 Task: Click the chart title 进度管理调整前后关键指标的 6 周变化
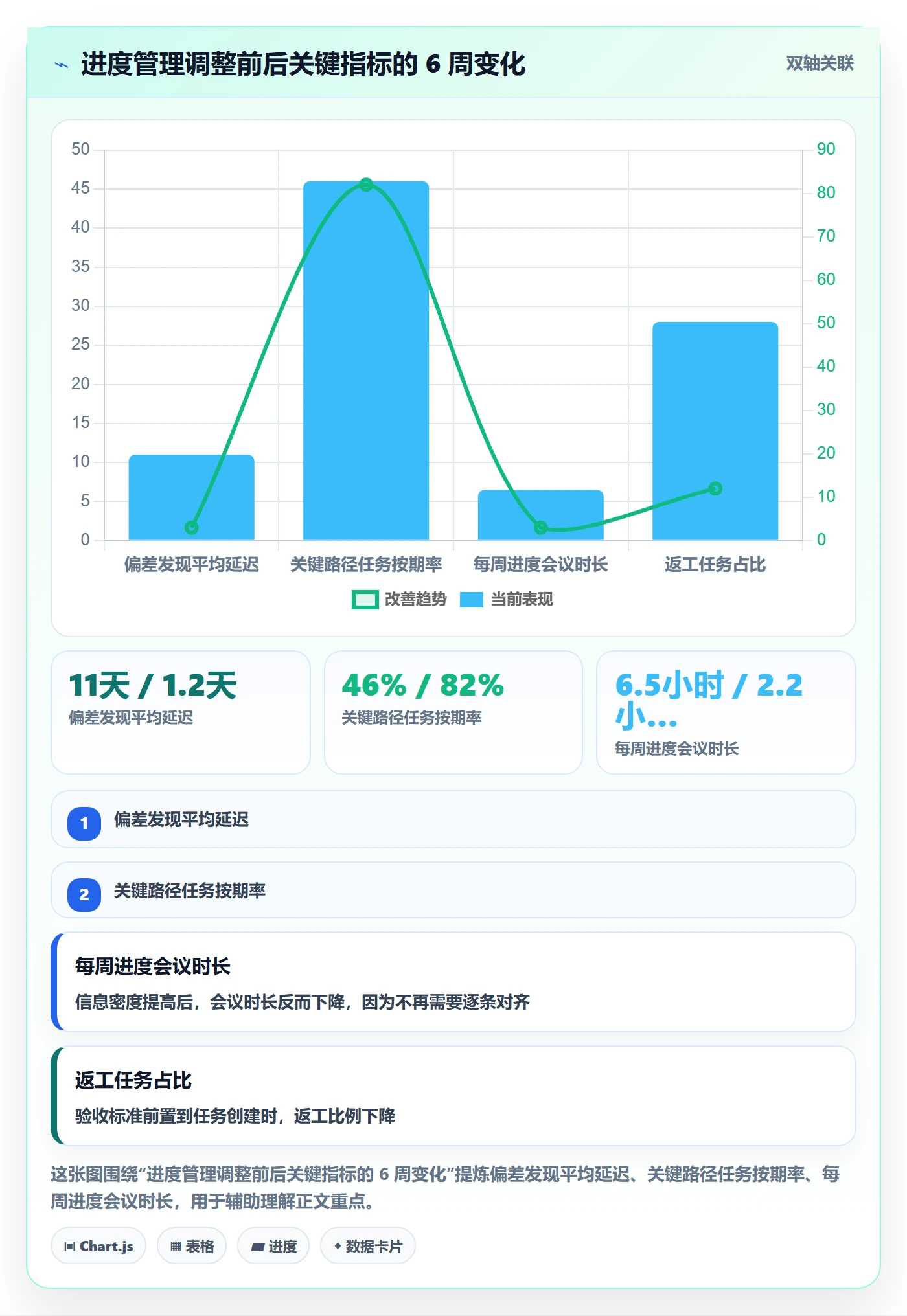tap(303, 64)
